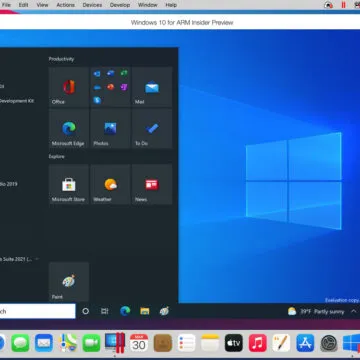Open the Office tile in Start menu
The image size is (360, 360).
[69, 87]
